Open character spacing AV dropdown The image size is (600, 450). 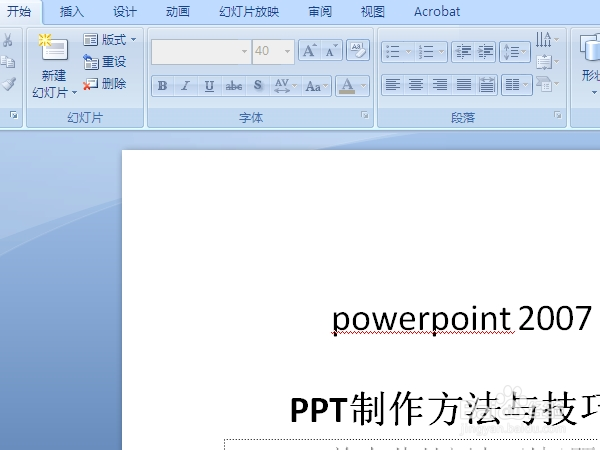pyautogui.click(x=286, y=86)
